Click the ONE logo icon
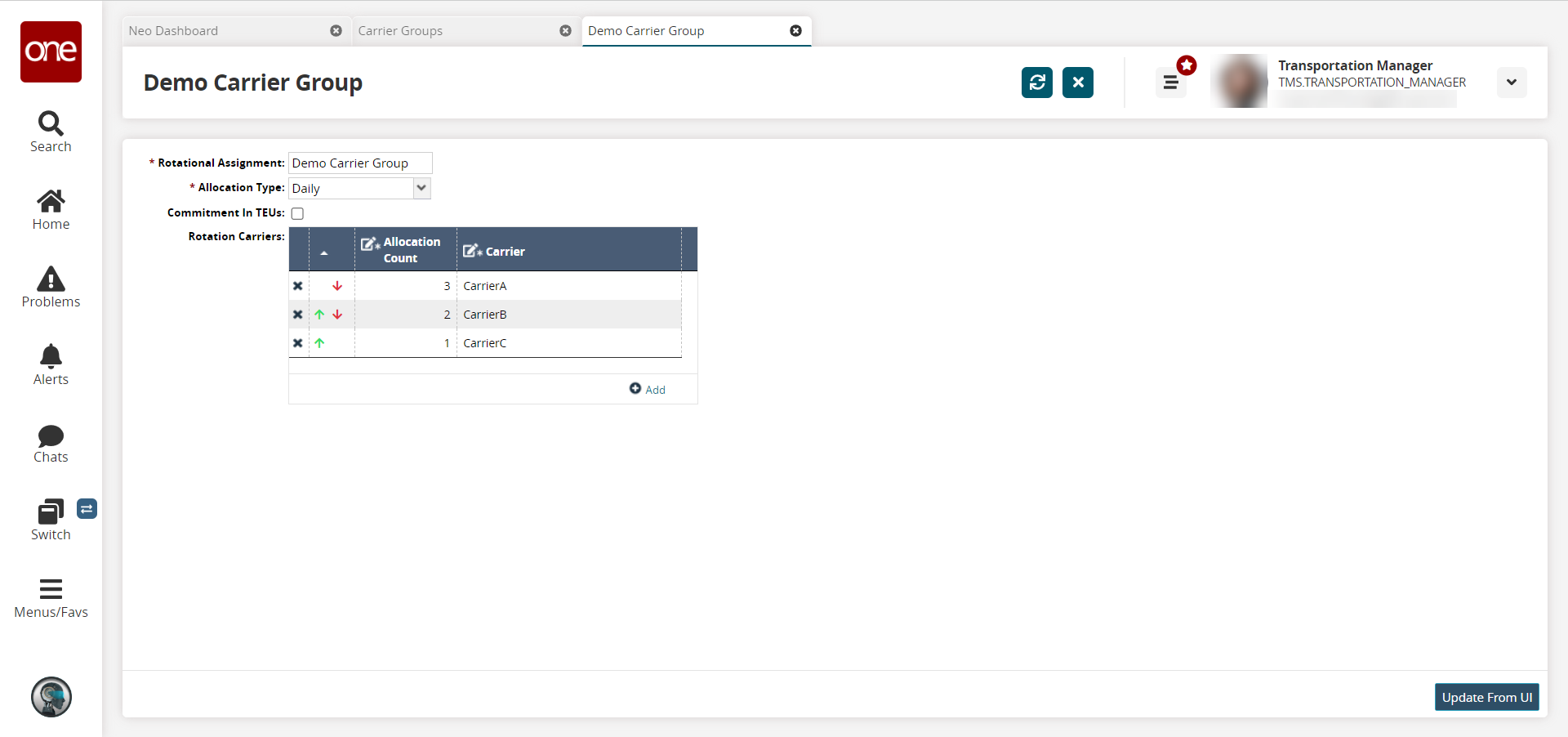 pos(51,51)
